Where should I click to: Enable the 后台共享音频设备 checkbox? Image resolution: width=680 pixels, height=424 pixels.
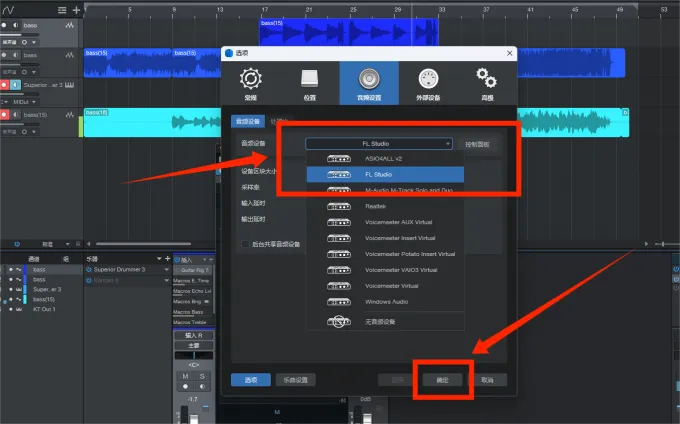click(245, 244)
